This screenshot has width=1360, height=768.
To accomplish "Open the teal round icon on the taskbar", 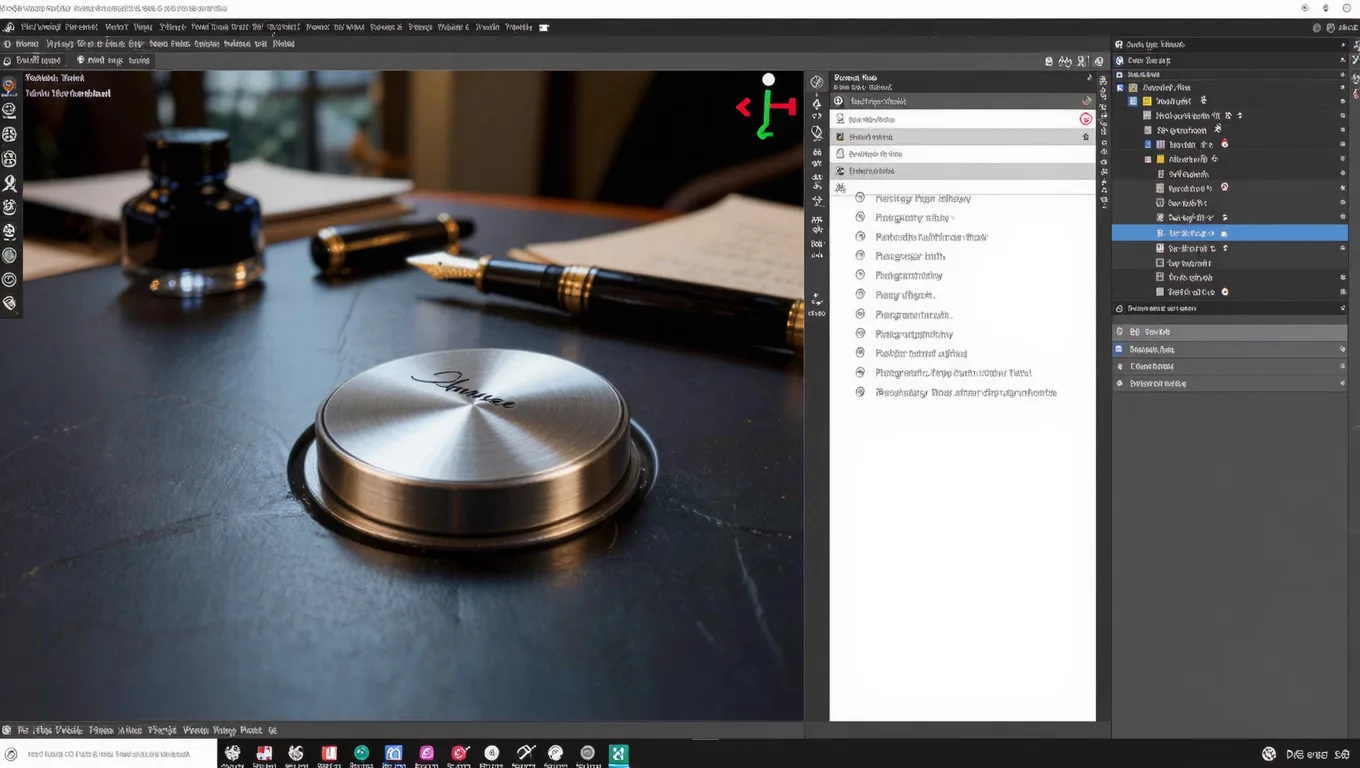I will [x=362, y=753].
